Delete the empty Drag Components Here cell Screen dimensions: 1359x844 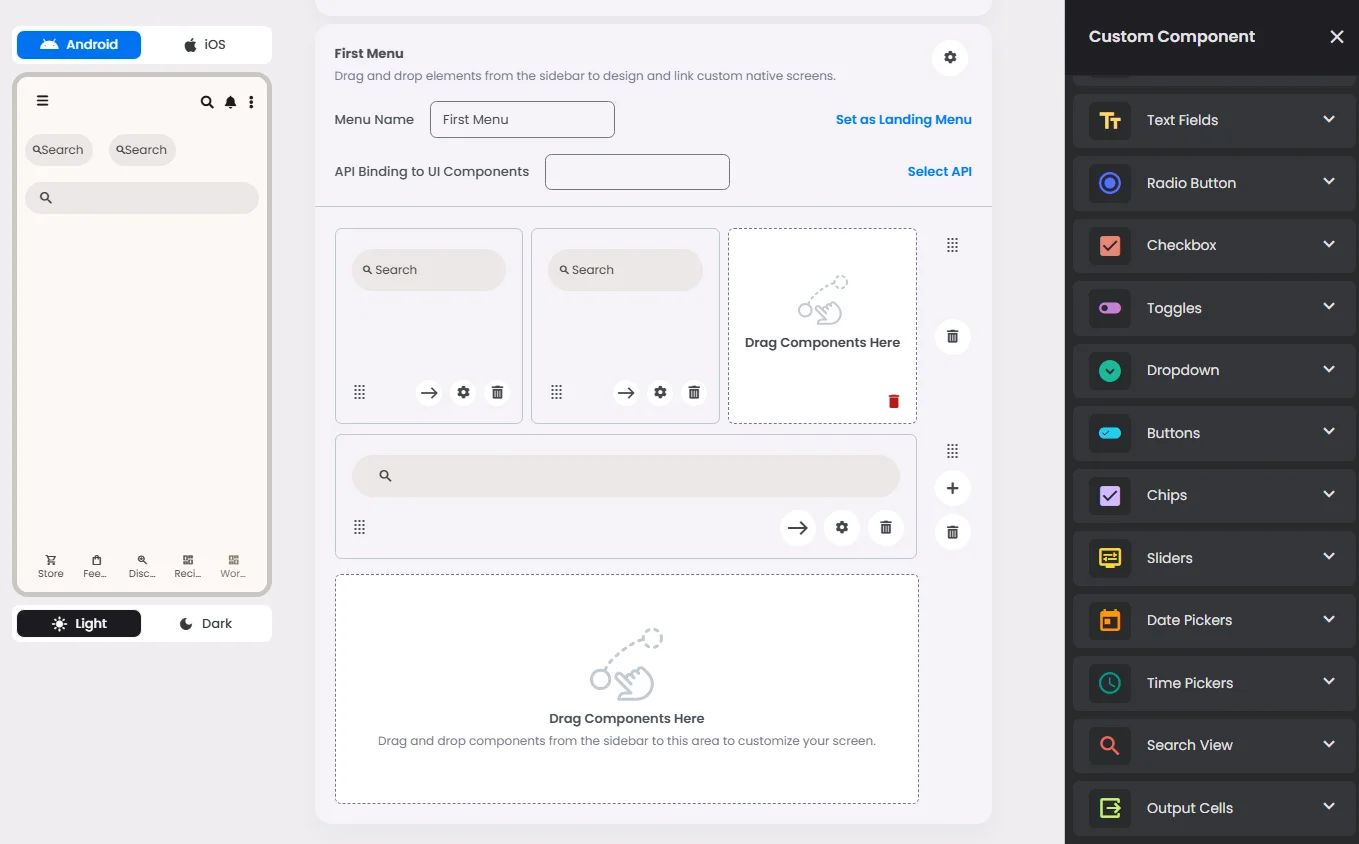tap(894, 401)
